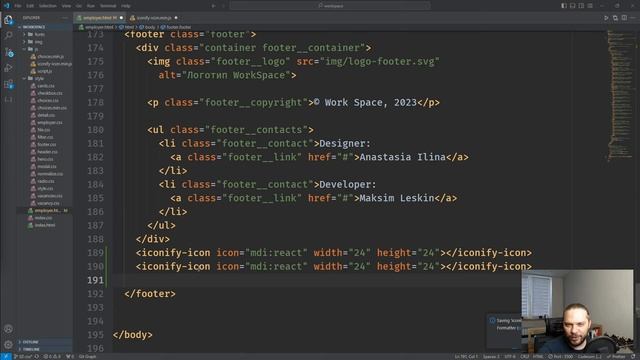Place cursor on empty line 191

[x=316, y=280]
